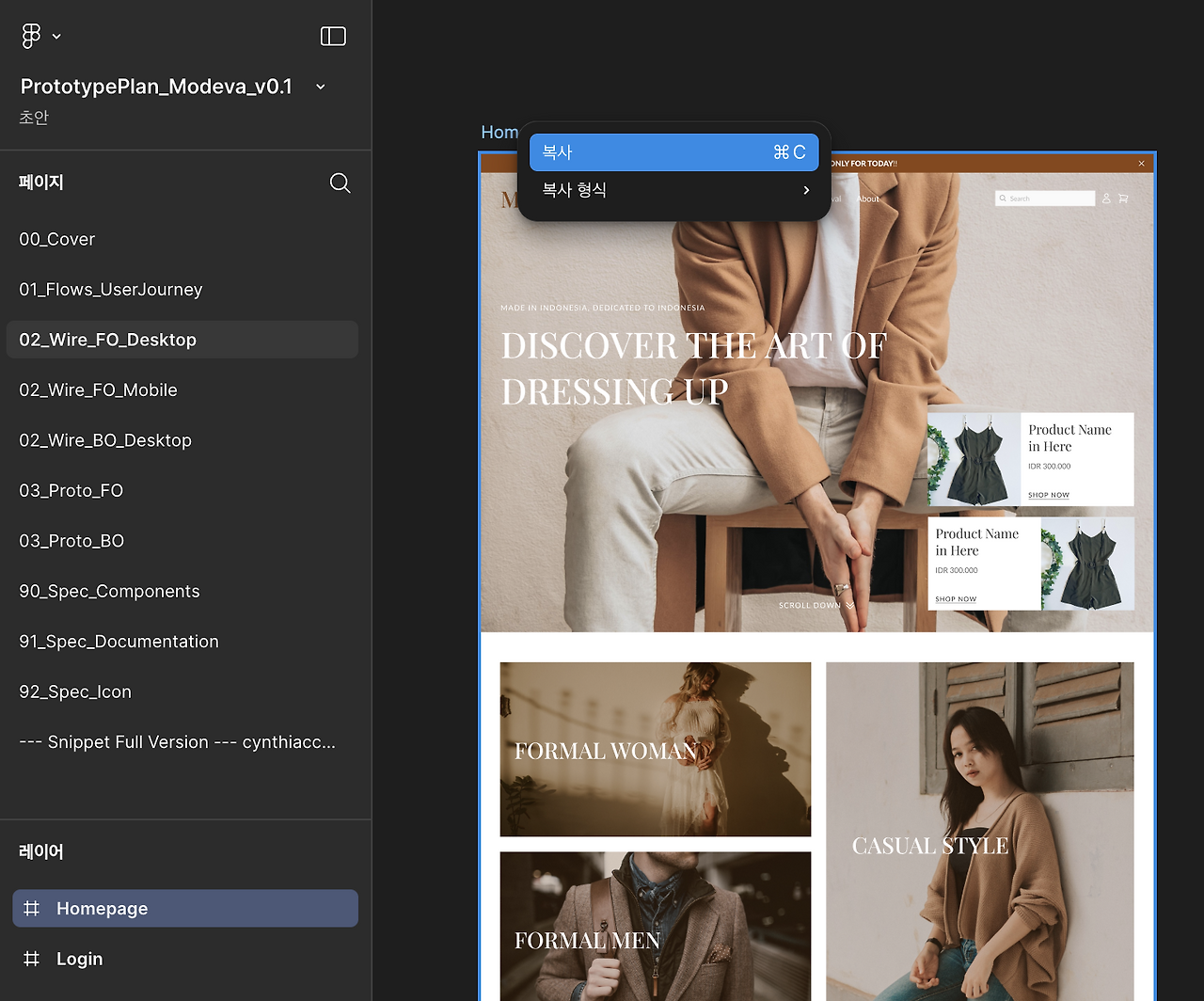Click the ONLY FOR TODAY banner text
The image size is (1204, 1001).
click(863, 164)
